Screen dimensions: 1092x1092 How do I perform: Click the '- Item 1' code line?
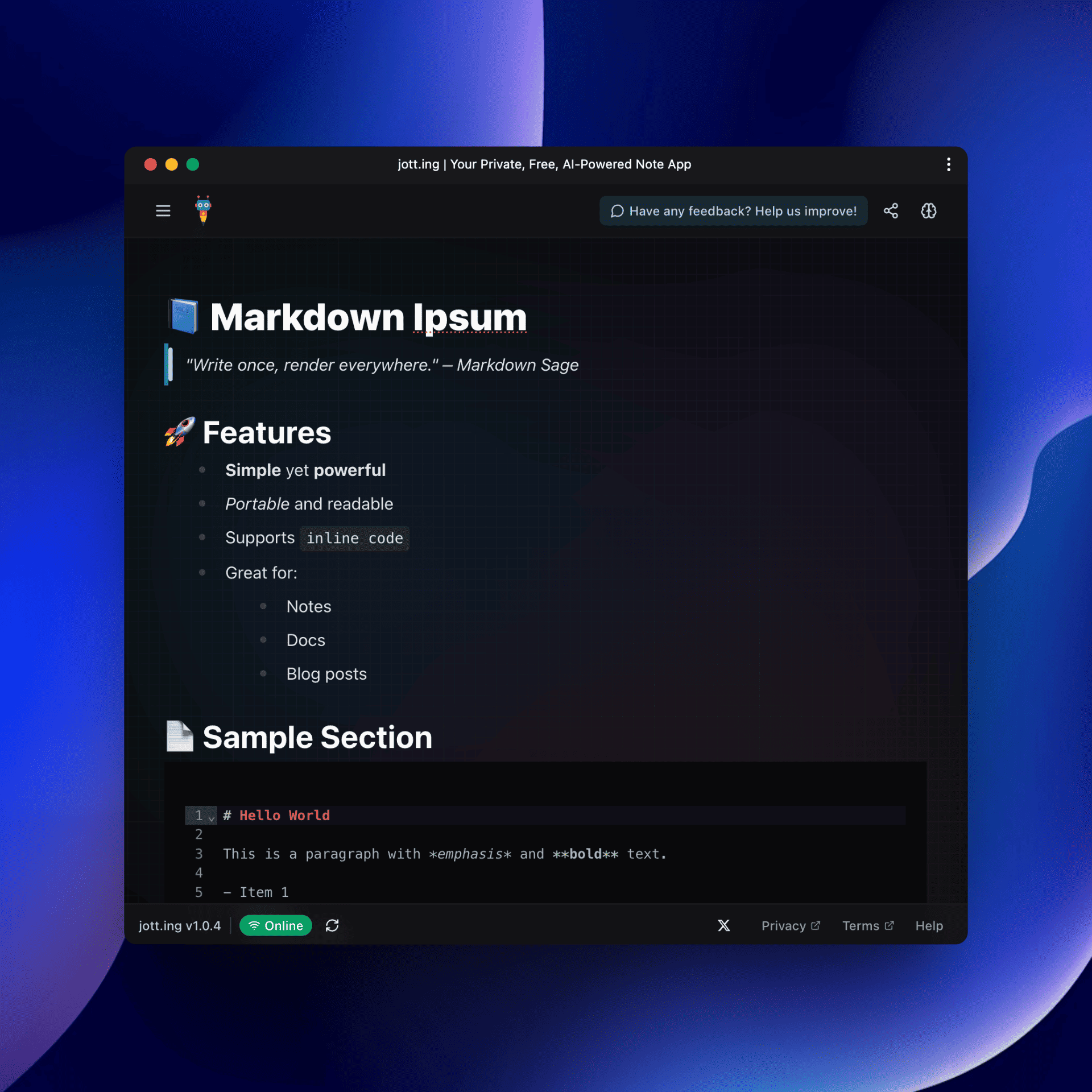pos(256,892)
